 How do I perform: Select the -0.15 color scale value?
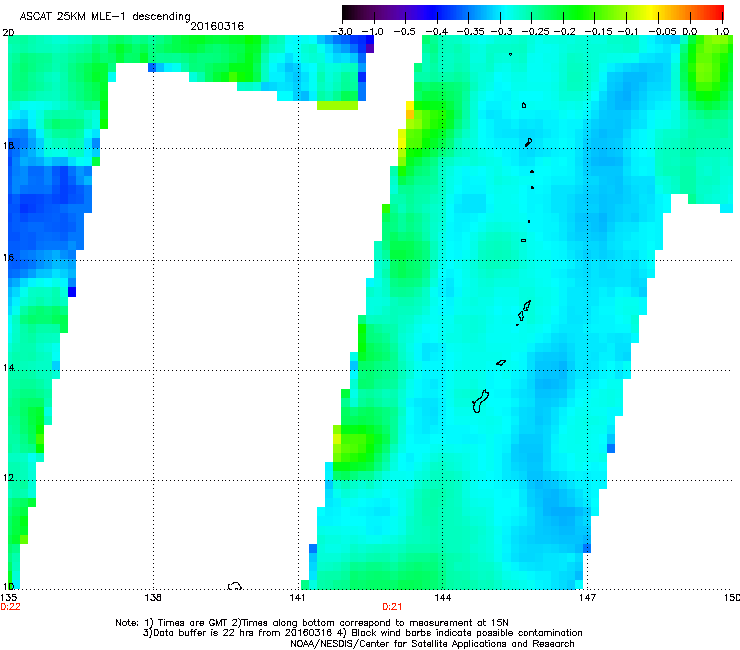[598, 32]
